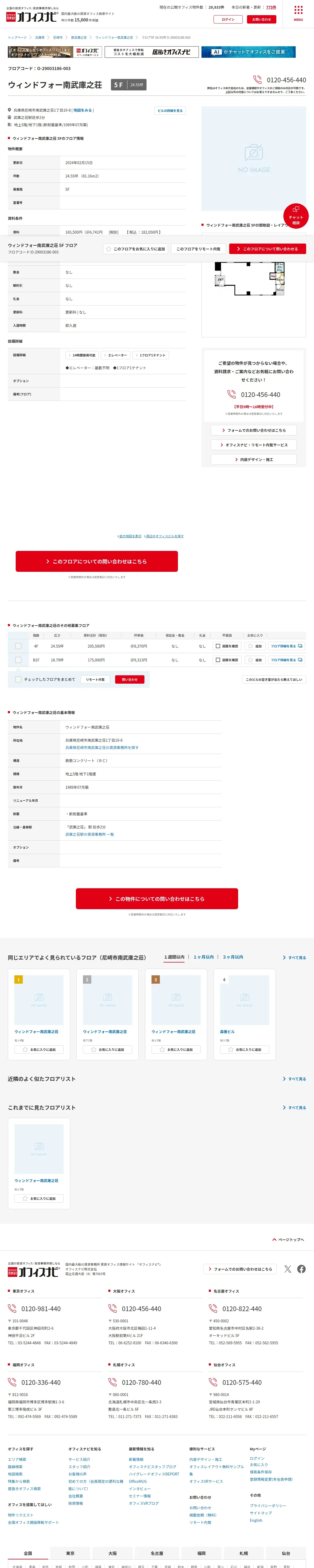Open the rank 1 ウィンドフォー南武庫之荘 card
Viewport: 314px width, 1568px height.
point(39,1015)
